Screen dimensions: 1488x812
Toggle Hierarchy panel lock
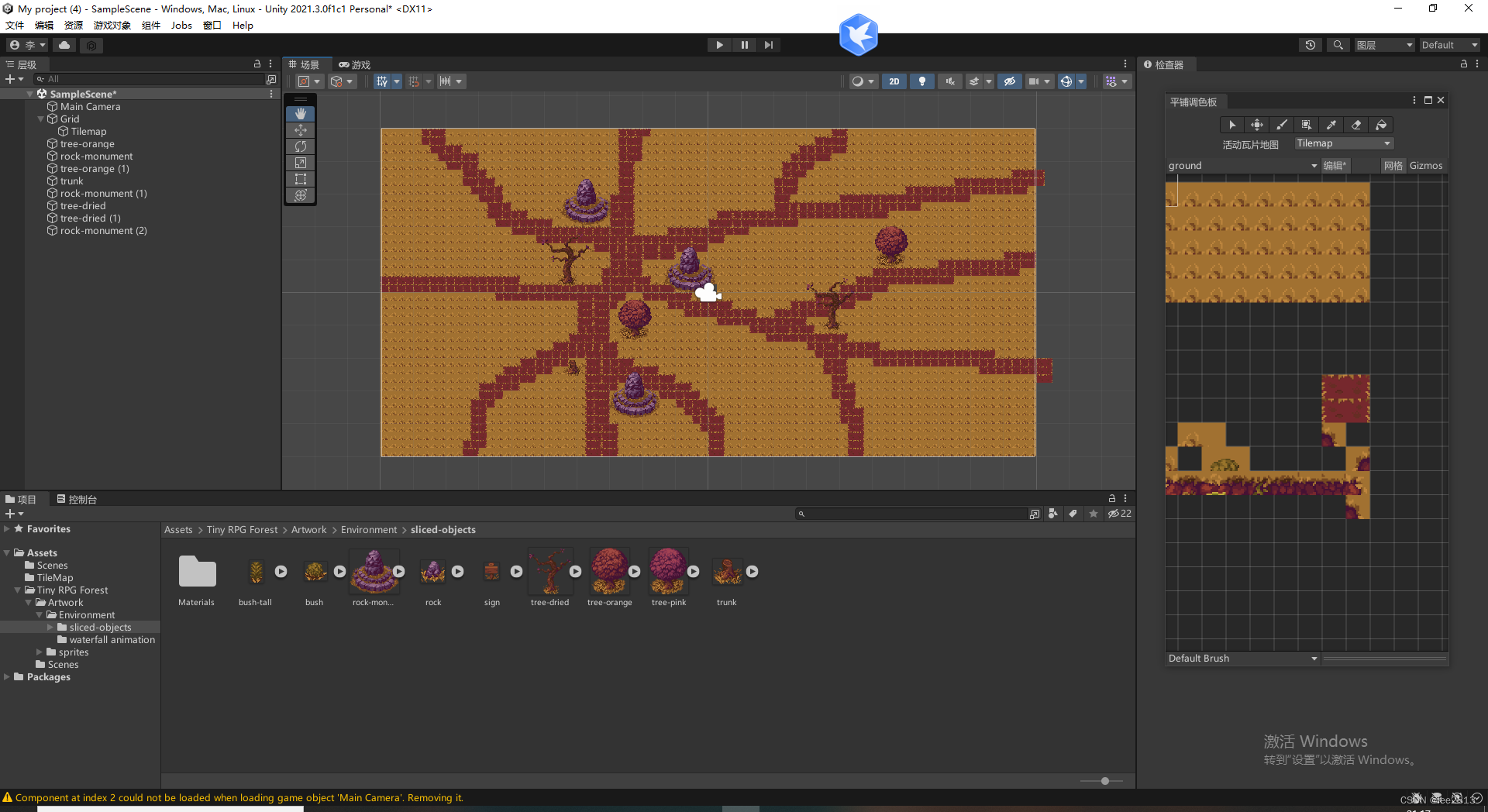click(x=257, y=64)
